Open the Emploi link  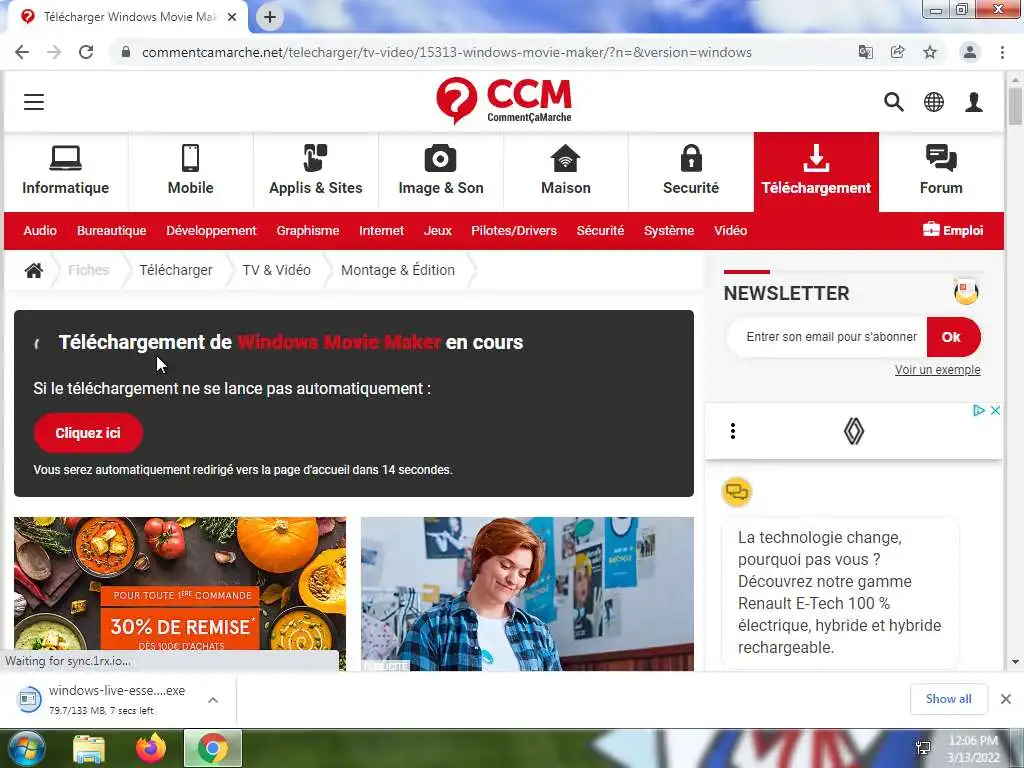953,230
